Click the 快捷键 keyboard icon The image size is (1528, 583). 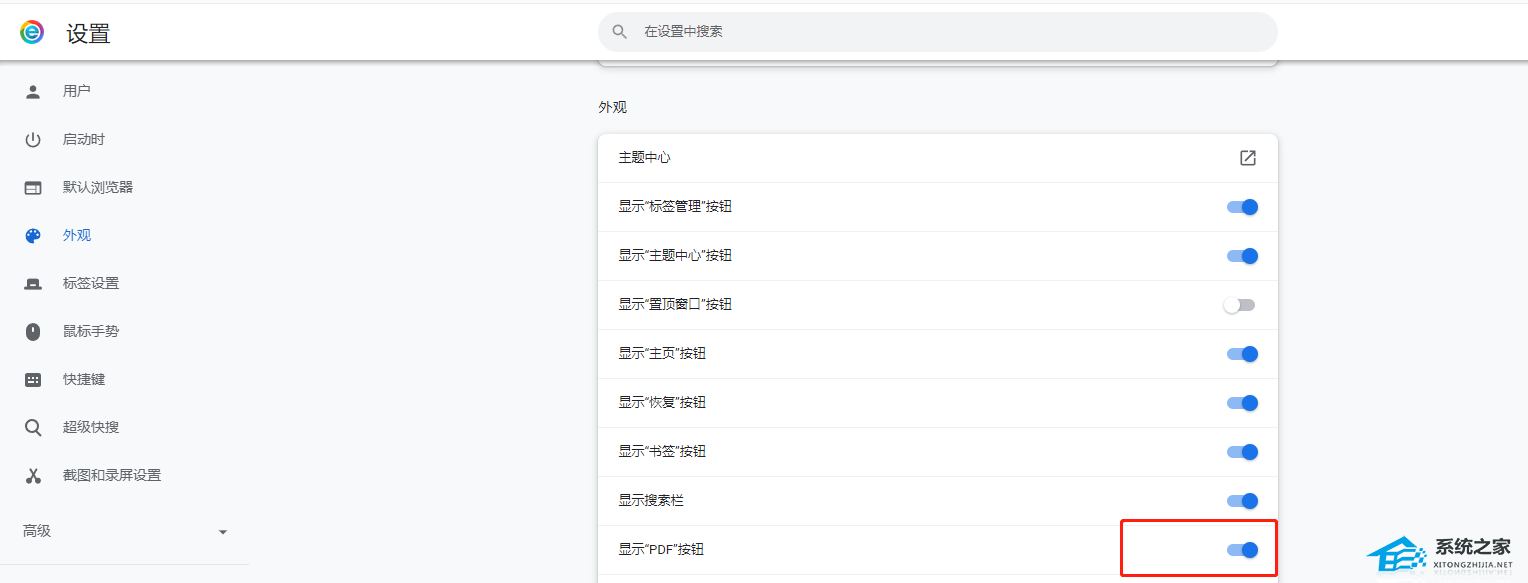pos(33,379)
